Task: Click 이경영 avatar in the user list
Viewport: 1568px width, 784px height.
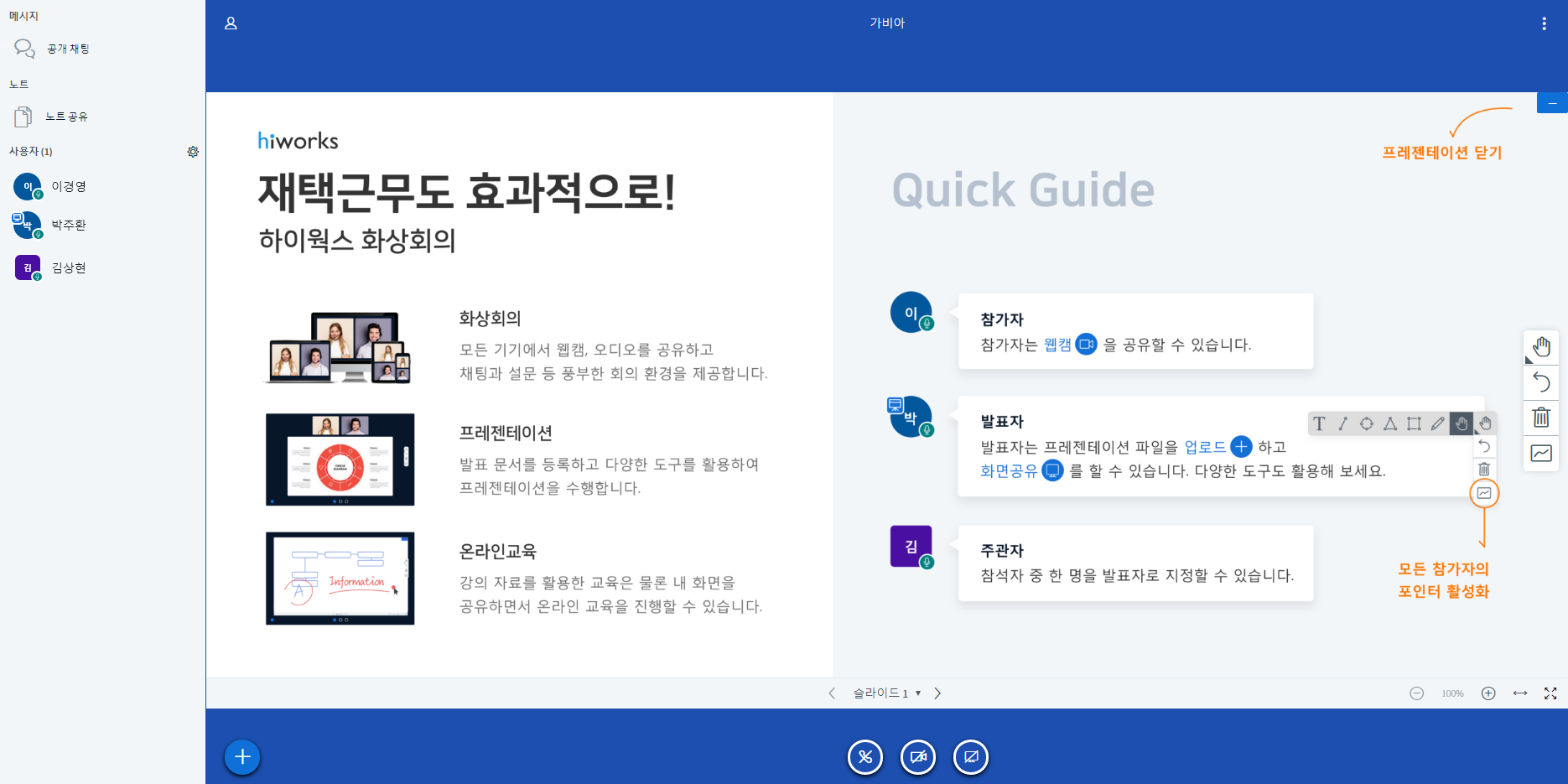Action: [x=28, y=186]
